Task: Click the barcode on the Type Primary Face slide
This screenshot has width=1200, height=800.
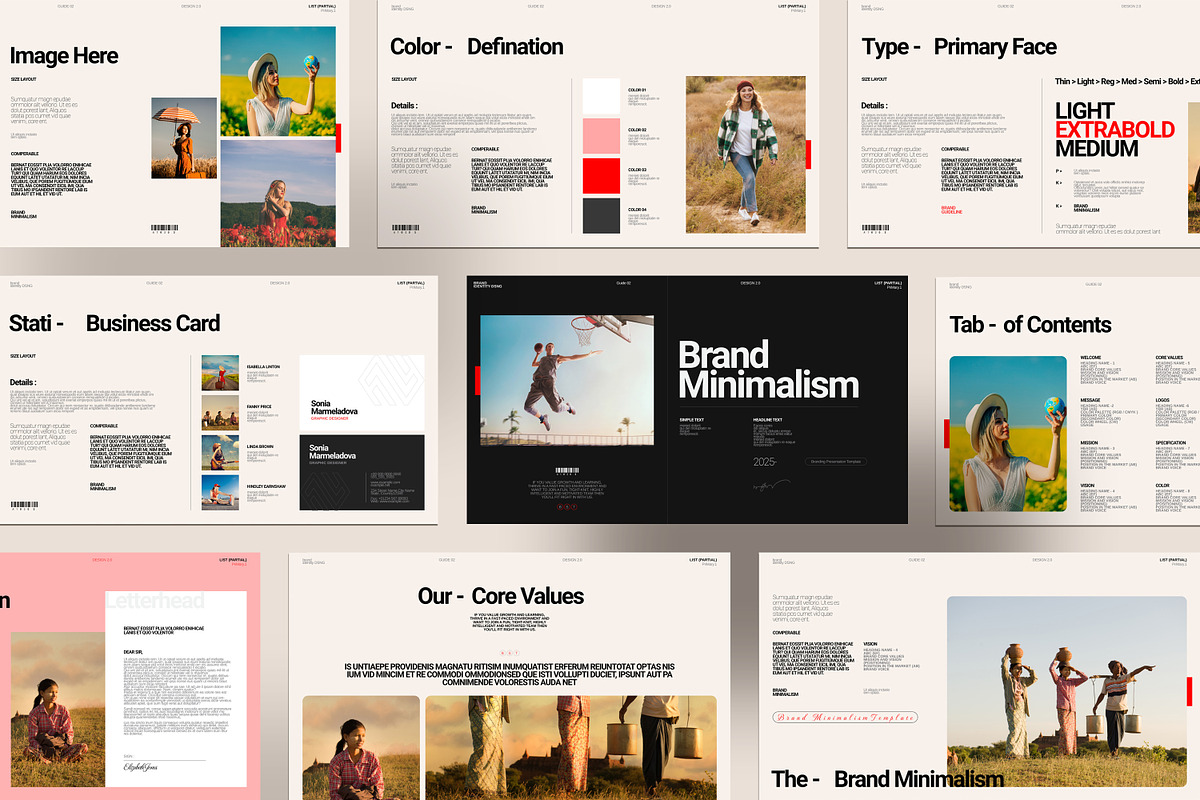Action: pos(875,229)
